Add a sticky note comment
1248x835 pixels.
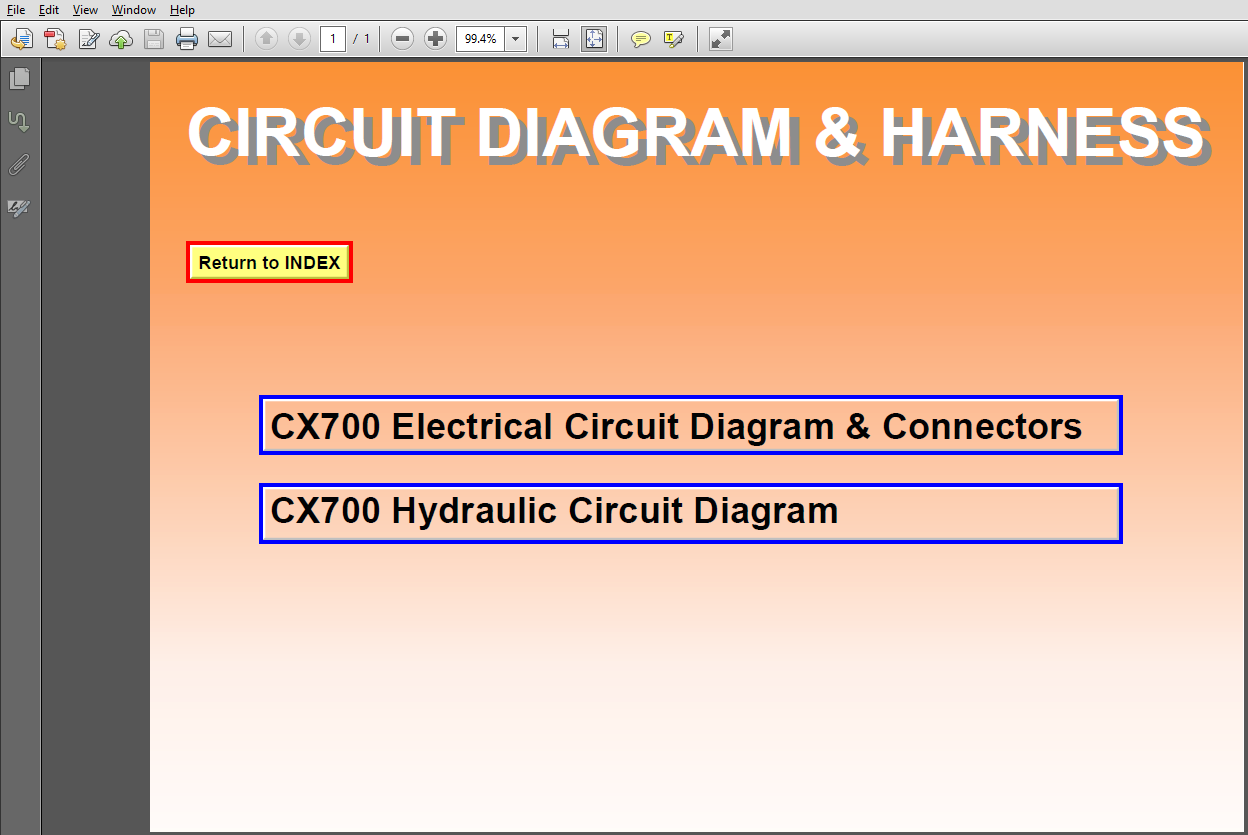(x=641, y=39)
